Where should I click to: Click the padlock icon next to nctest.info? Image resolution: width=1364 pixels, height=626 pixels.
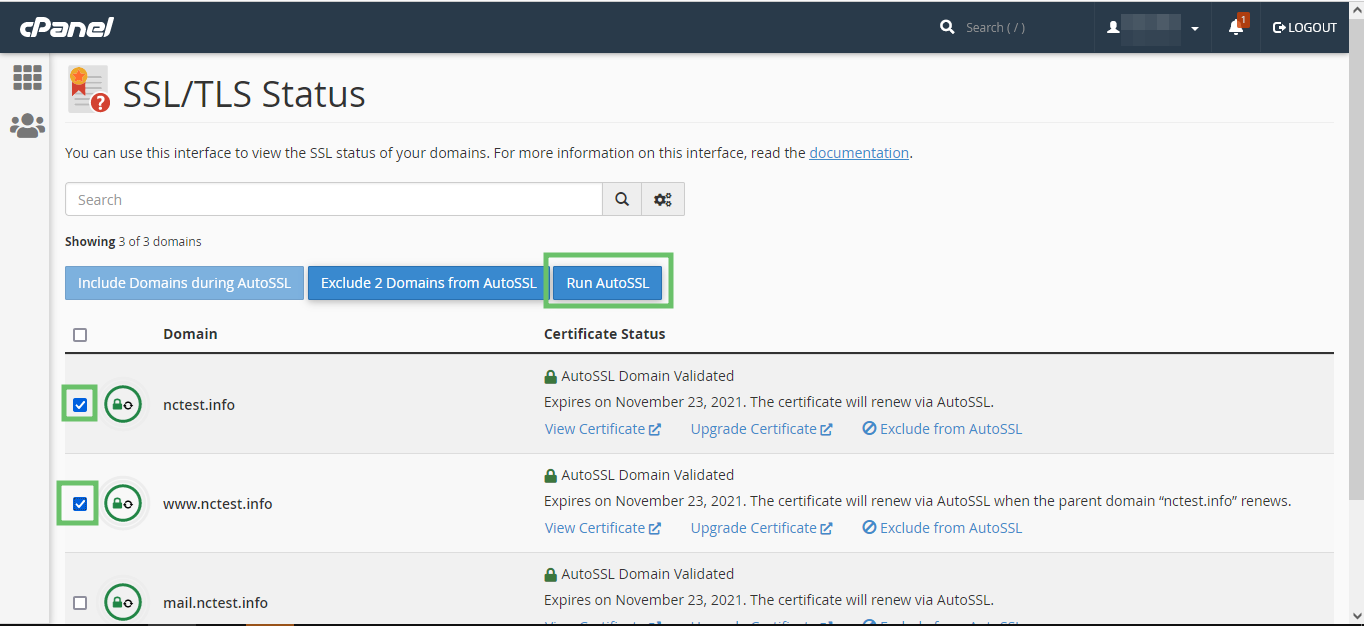click(122, 404)
